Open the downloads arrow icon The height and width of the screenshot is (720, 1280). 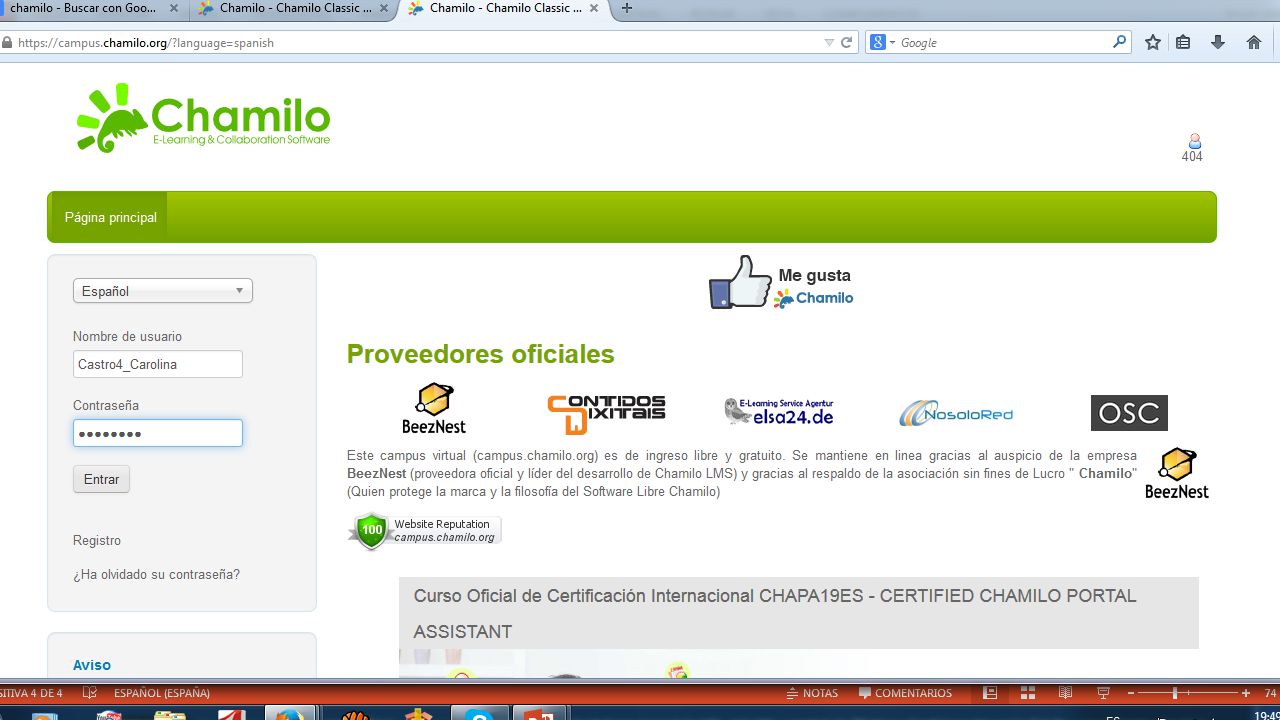[1218, 42]
